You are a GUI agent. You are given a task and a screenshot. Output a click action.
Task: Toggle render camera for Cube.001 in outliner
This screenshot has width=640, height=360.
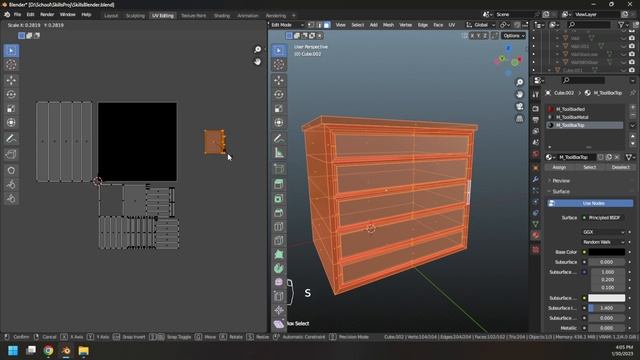[x=632, y=70]
